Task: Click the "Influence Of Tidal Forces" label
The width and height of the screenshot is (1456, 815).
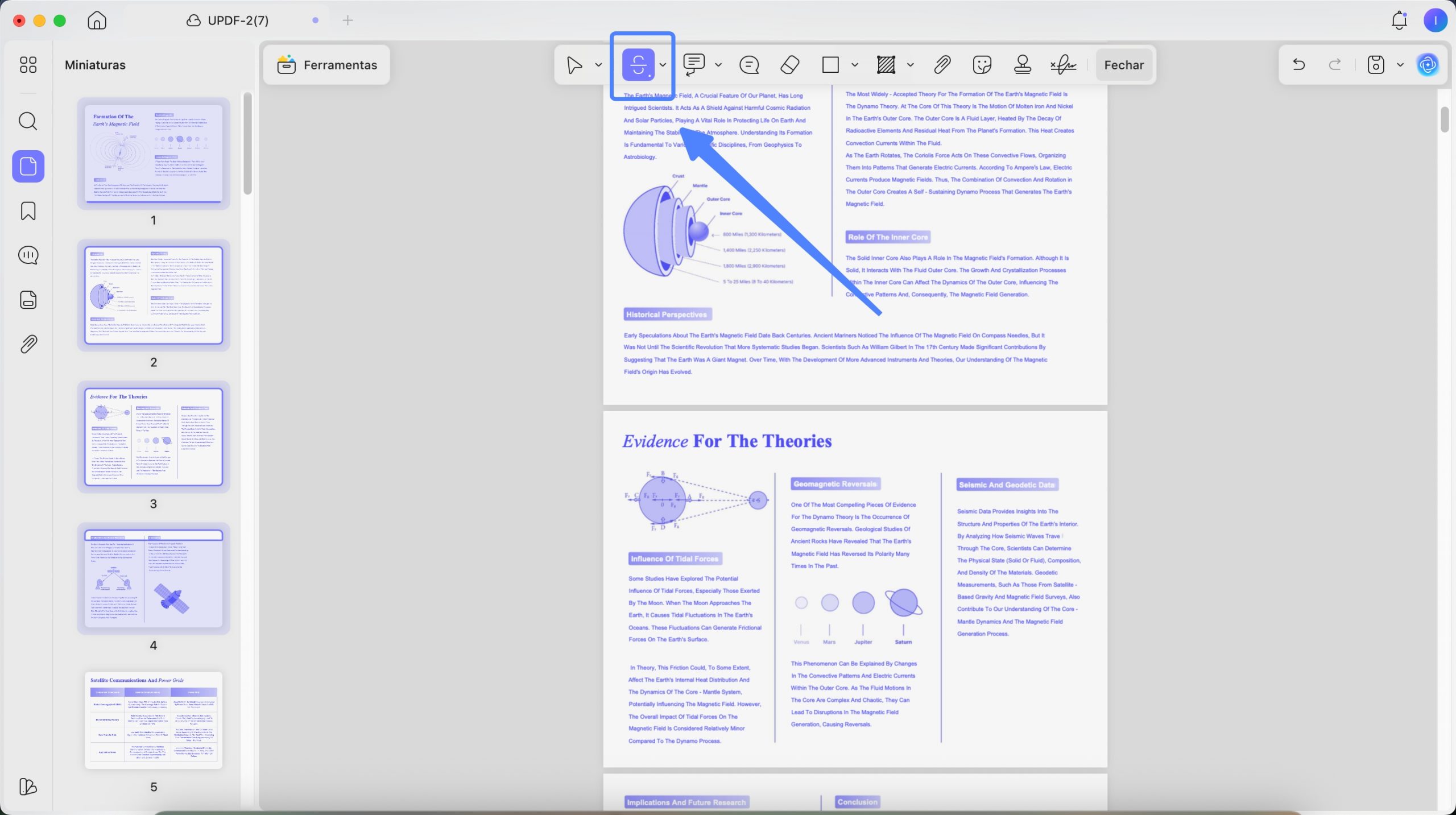Action: point(675,558)
